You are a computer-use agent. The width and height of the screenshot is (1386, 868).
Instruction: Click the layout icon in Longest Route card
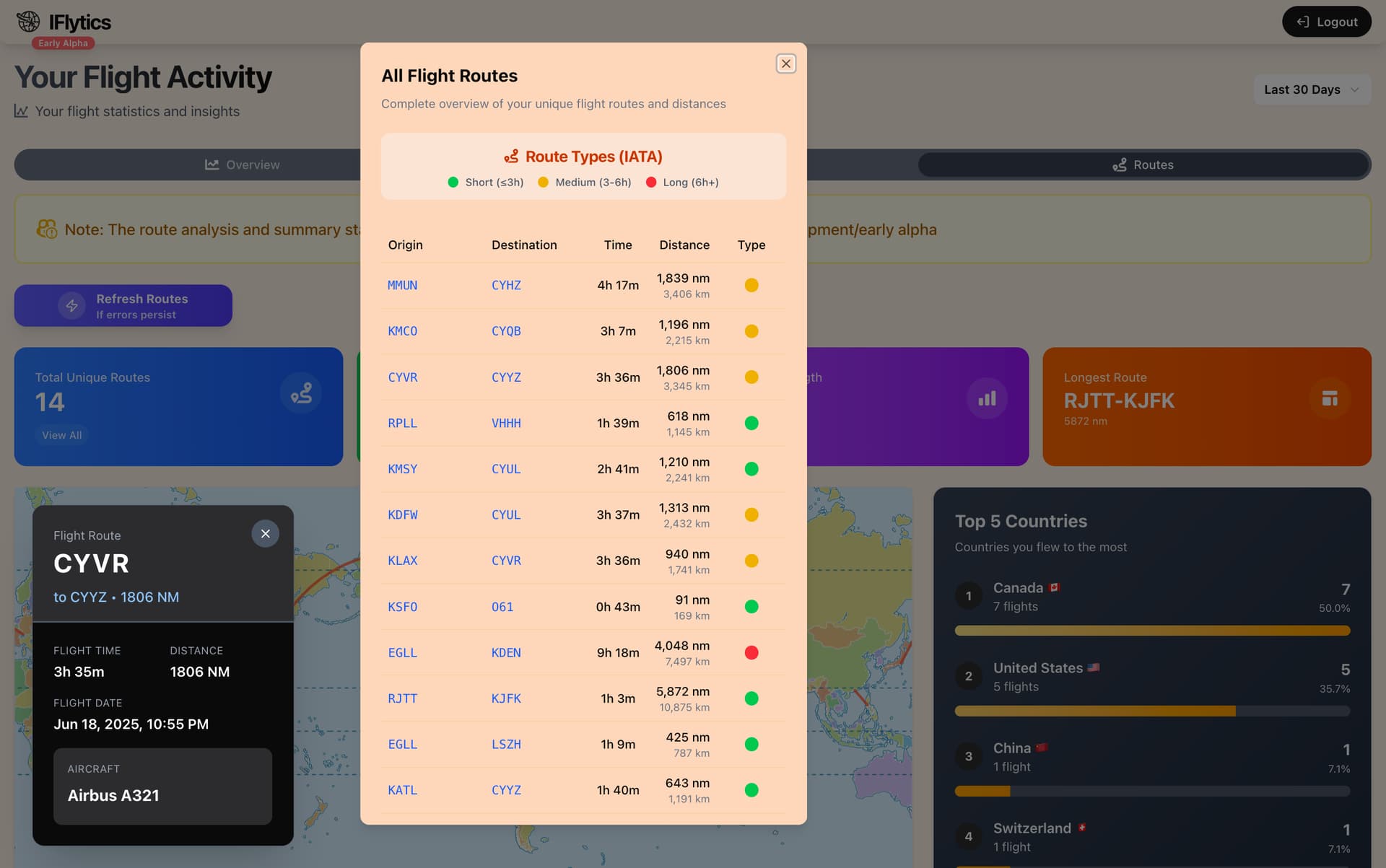point(1330,398)
